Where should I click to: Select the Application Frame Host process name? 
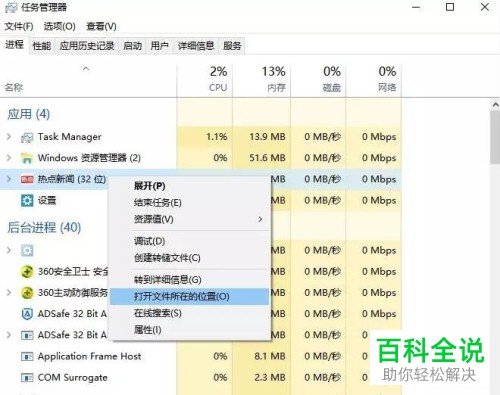[89, 356]
